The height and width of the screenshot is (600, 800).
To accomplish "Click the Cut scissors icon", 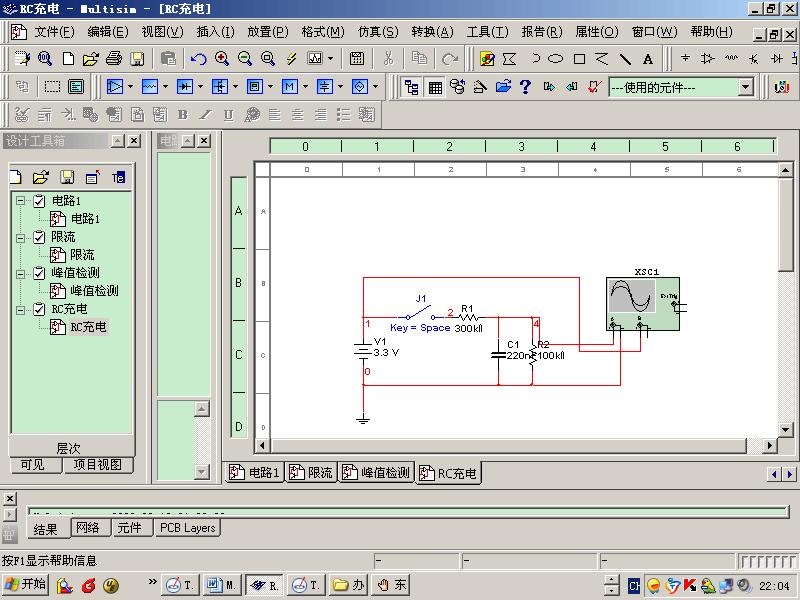I will 388,59.
